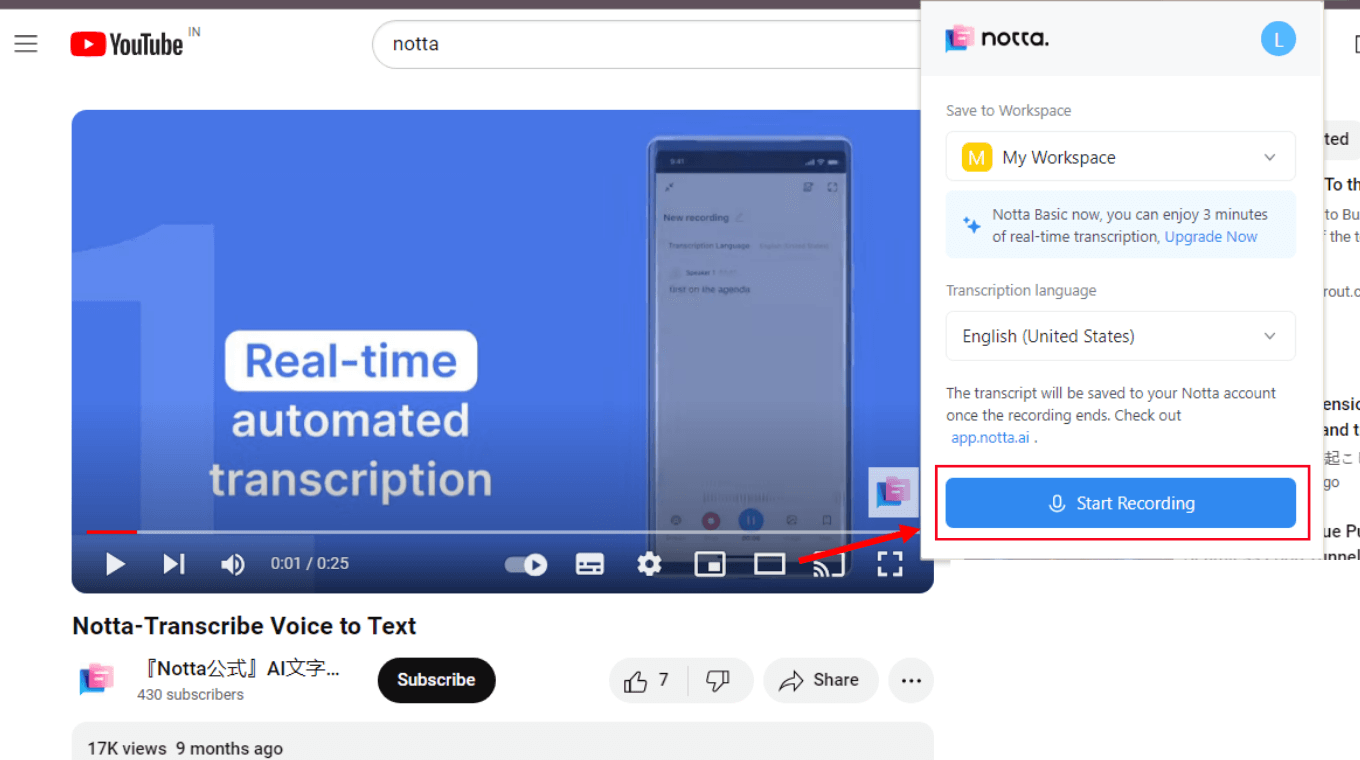1360x760 pixels.
Task: Skip to next video
Action: 174,564
